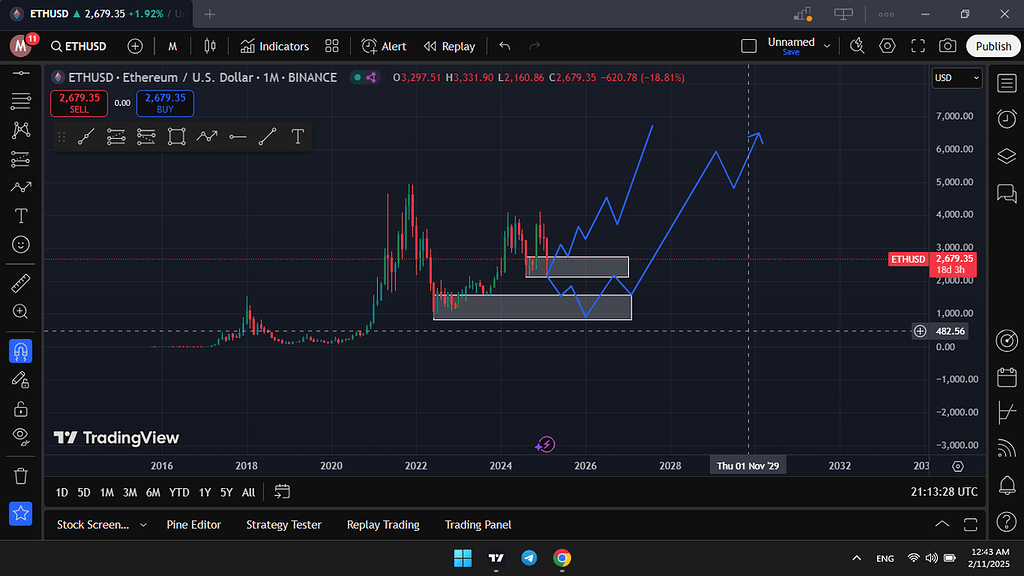Click the ruler Measure tool
This screenshot has height=576, width=1024.
point(20,283)
